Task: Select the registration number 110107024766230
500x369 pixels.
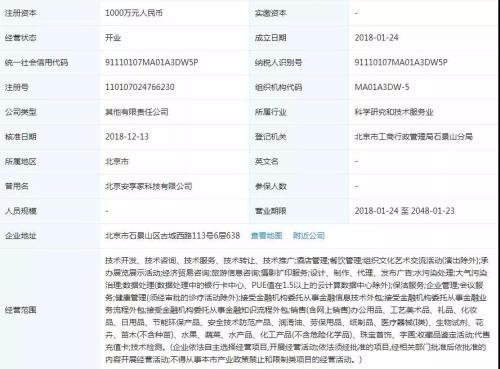Action: (x=140, y=87)
